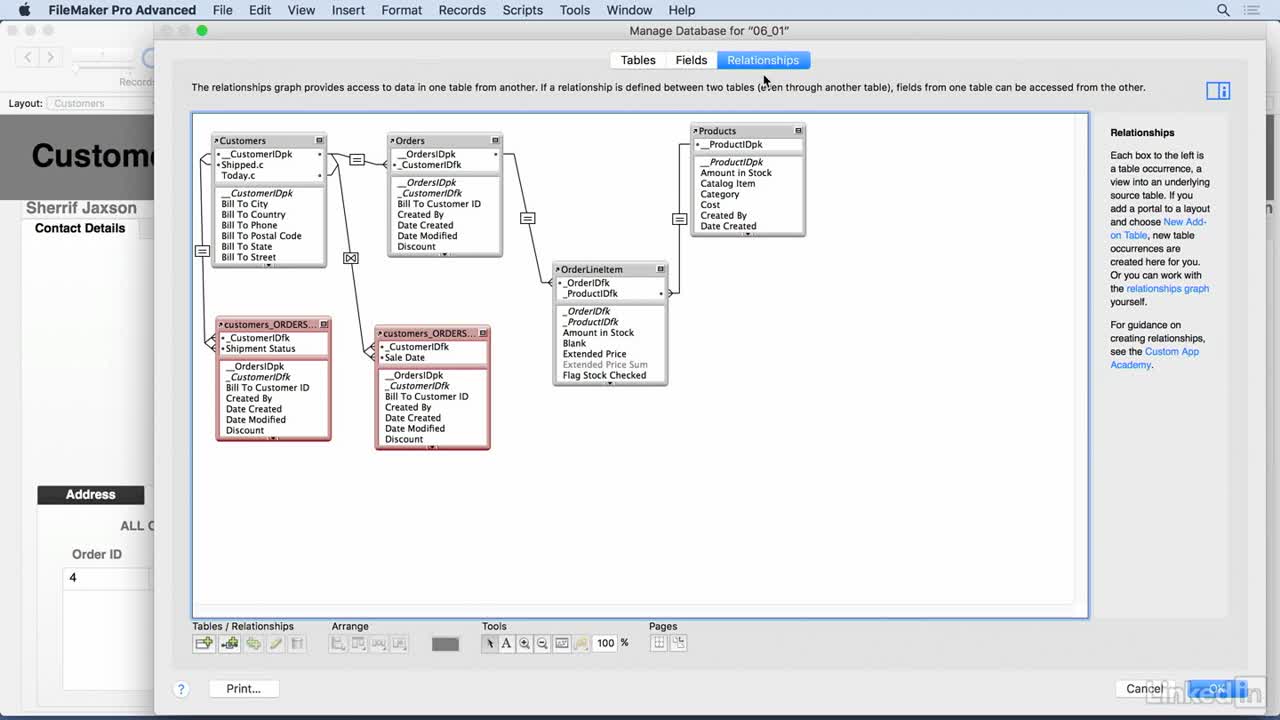This screenshot has width=1280, height=720.
Task: Open the Format menu
Action: click(401, 10)
